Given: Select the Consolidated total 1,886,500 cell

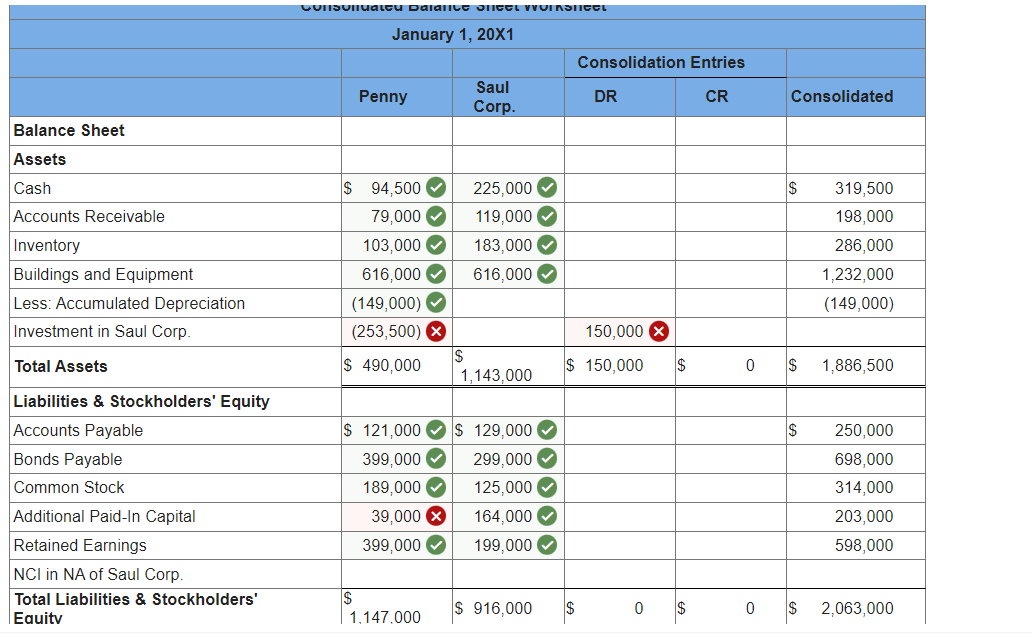Looking at the screenshot, I should click(855, 365).
